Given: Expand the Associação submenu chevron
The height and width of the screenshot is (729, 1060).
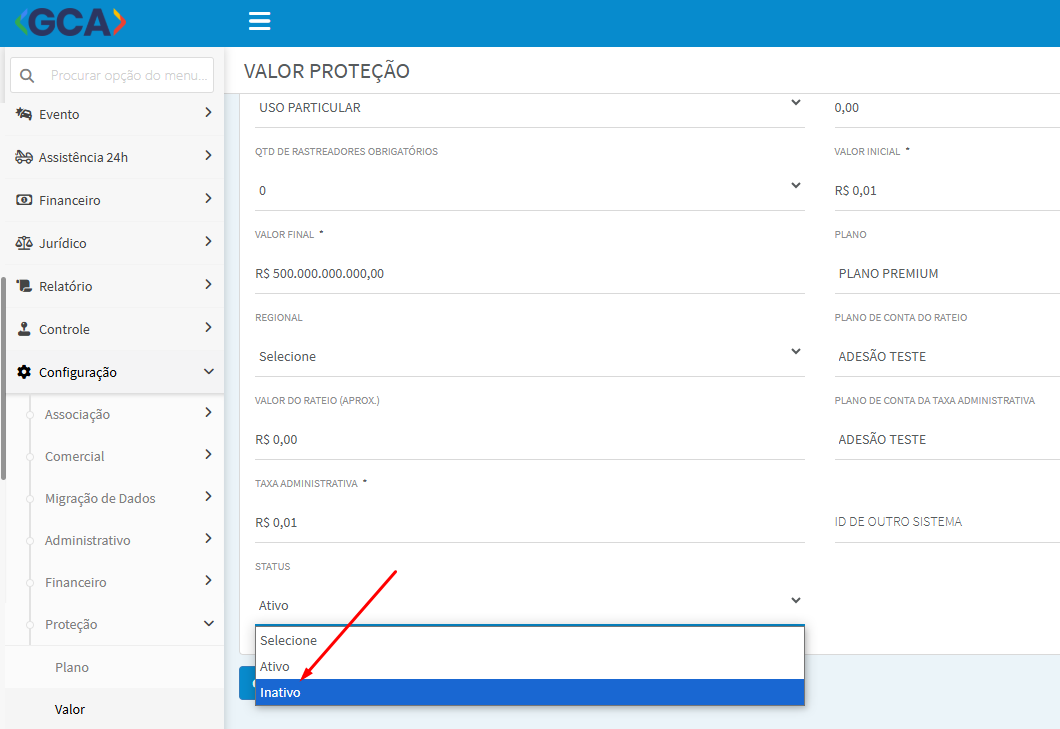Looking at the screenshot, I should [208, 413].
